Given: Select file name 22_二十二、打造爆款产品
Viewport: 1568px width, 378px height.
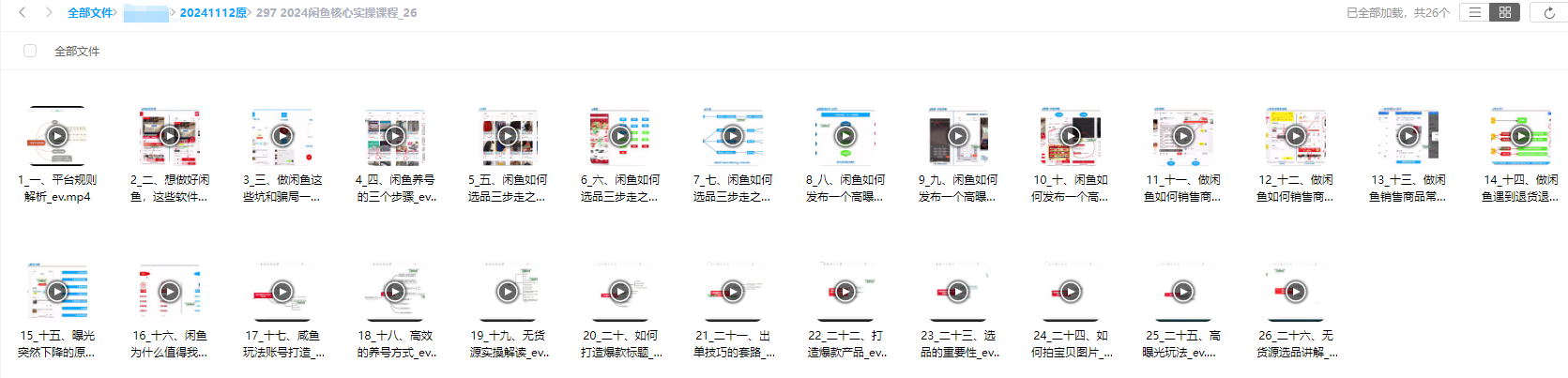Looking at the screenshot, I should click(x=845, y=343).
